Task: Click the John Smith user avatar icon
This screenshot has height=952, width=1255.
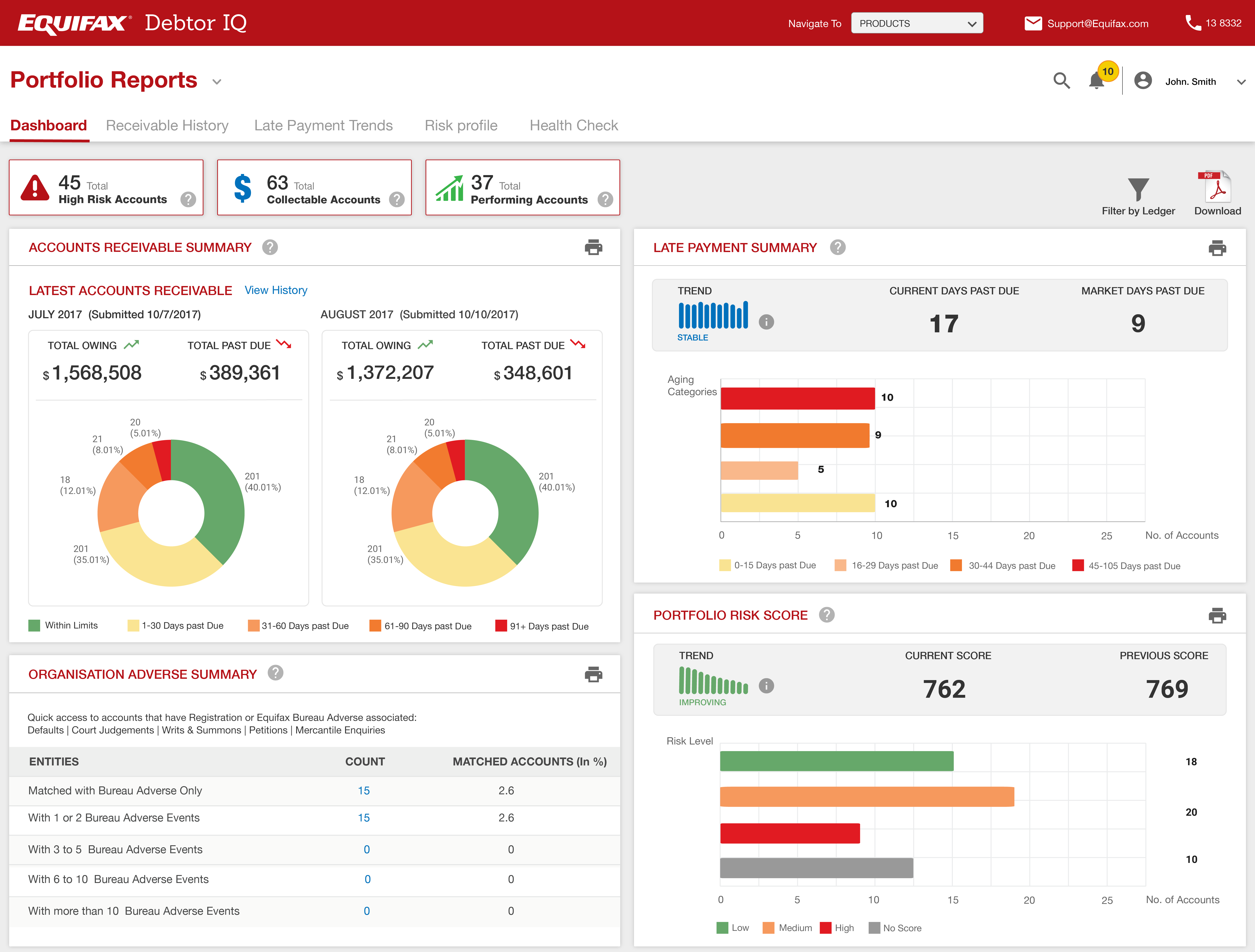Action: click(1143, 80)
